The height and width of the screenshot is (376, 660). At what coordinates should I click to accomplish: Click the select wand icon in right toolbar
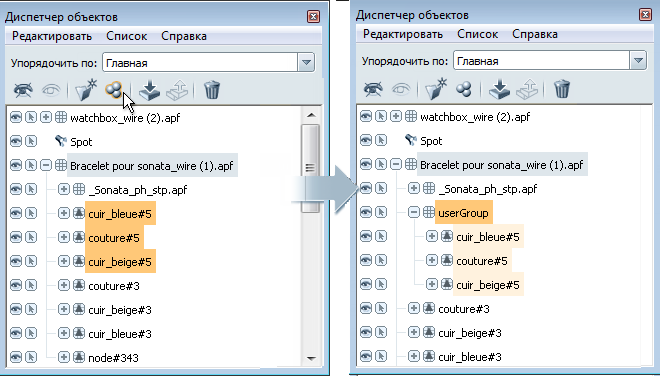[x=436, y=88]
